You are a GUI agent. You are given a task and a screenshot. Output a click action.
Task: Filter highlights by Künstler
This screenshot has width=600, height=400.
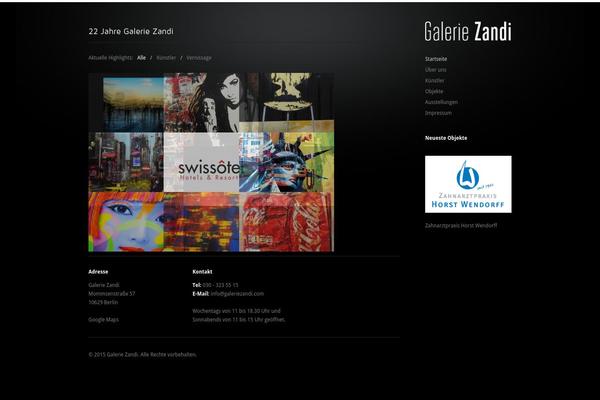pos(166,58)
